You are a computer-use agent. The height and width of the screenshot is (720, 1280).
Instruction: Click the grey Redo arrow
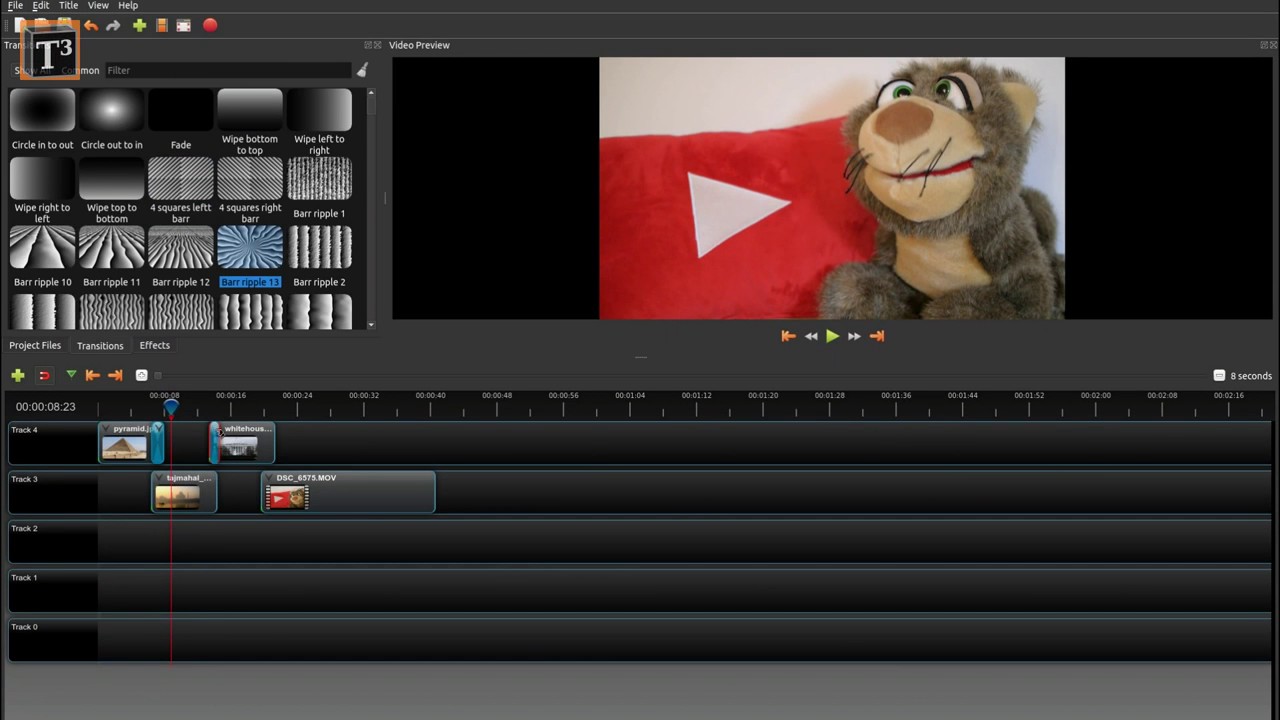[x=113, y=25]
